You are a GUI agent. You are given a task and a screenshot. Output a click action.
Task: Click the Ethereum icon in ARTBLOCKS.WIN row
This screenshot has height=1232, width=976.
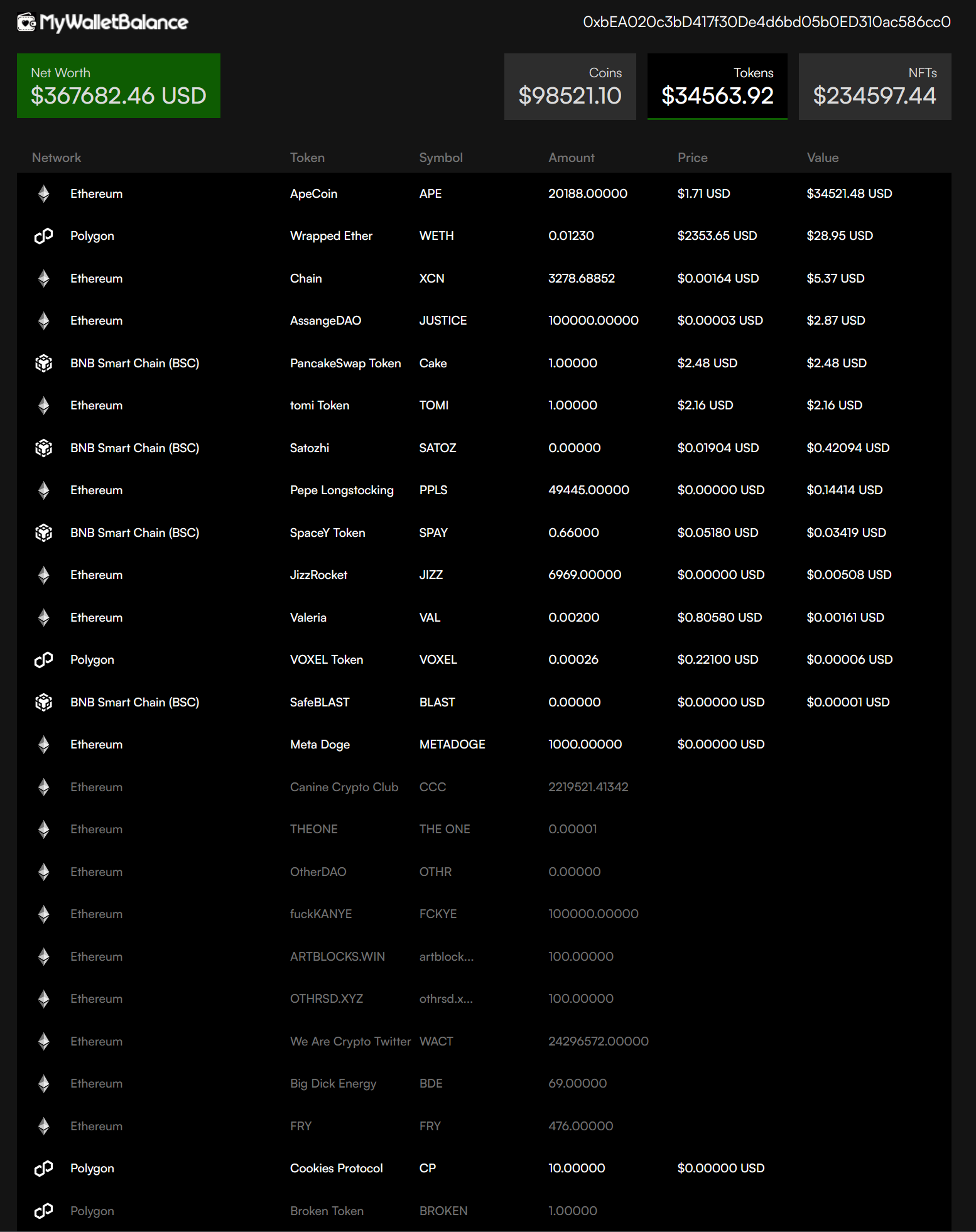coord(44,957)
